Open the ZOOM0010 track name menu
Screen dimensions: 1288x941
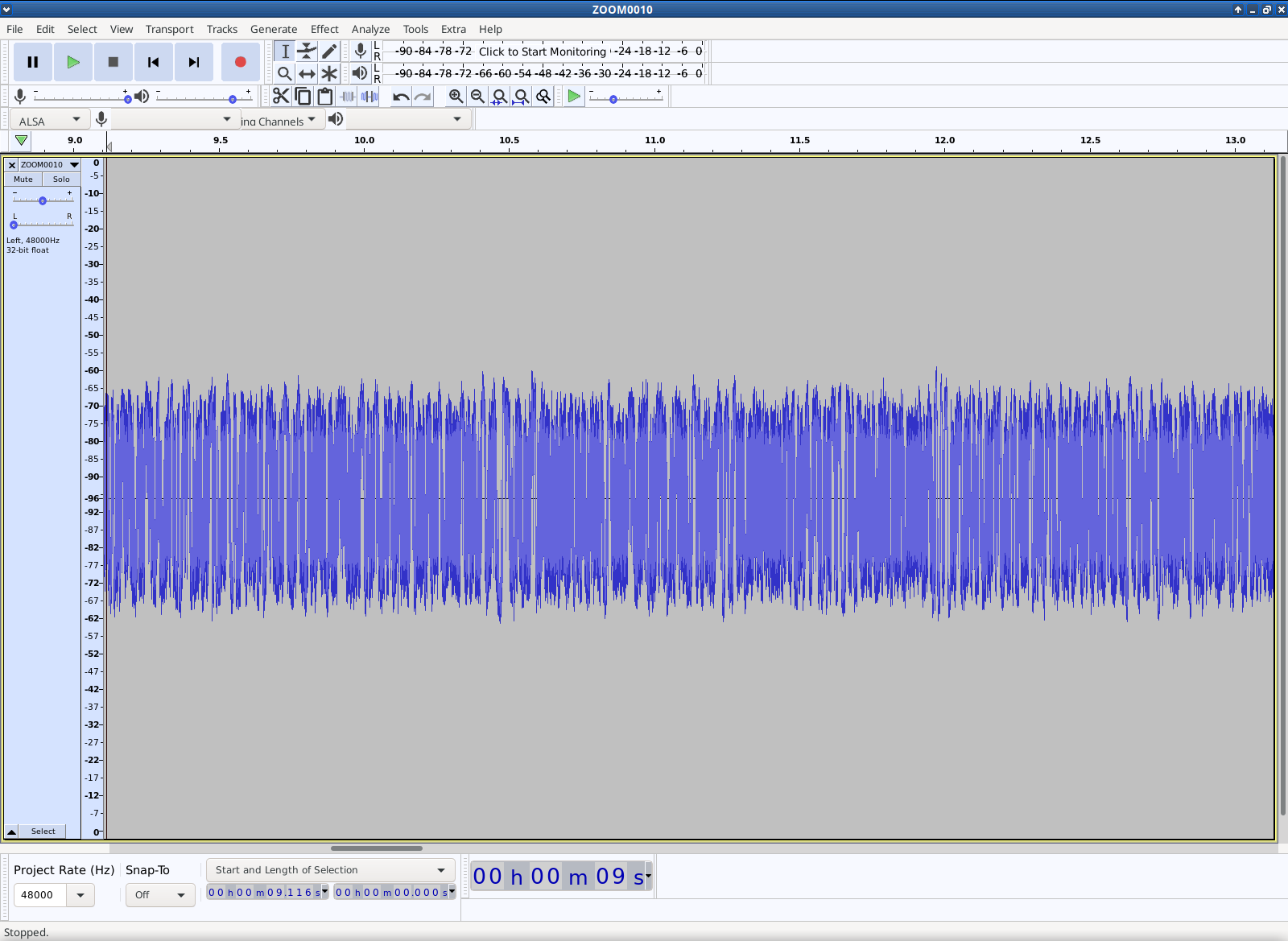[50, 165]
